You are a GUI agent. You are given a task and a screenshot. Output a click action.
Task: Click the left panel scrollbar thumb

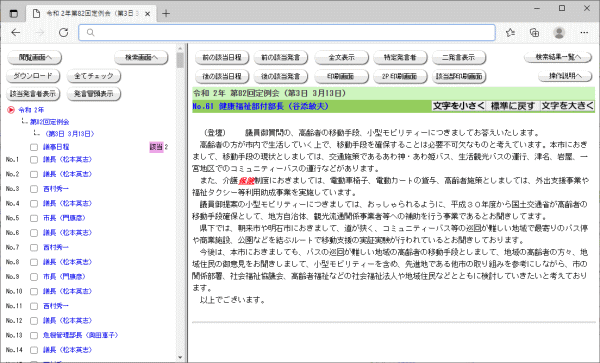point(180,60)
